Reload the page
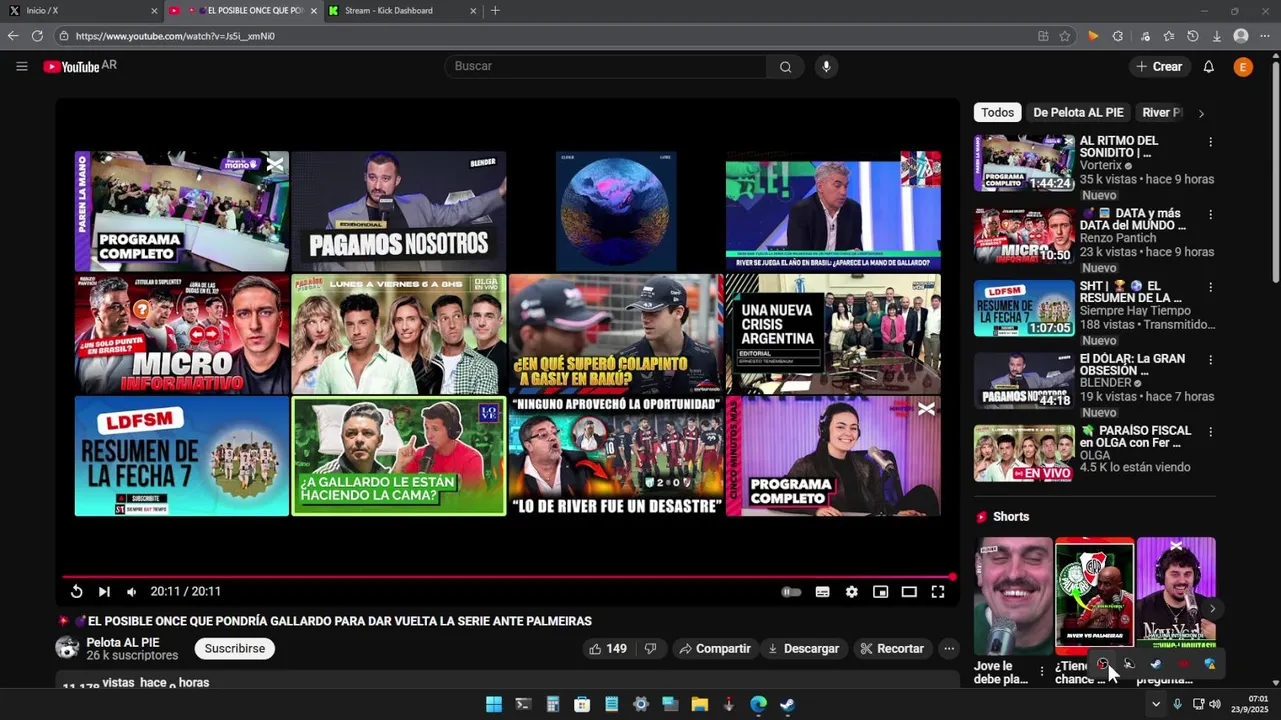Viewport: 1281px width, 720px height. pos(37,36)
